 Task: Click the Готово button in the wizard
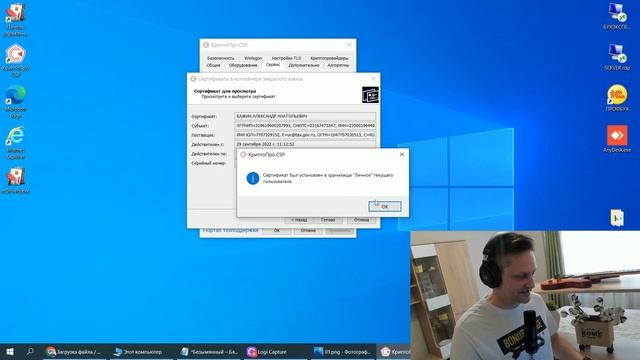(x=328, y=220)
